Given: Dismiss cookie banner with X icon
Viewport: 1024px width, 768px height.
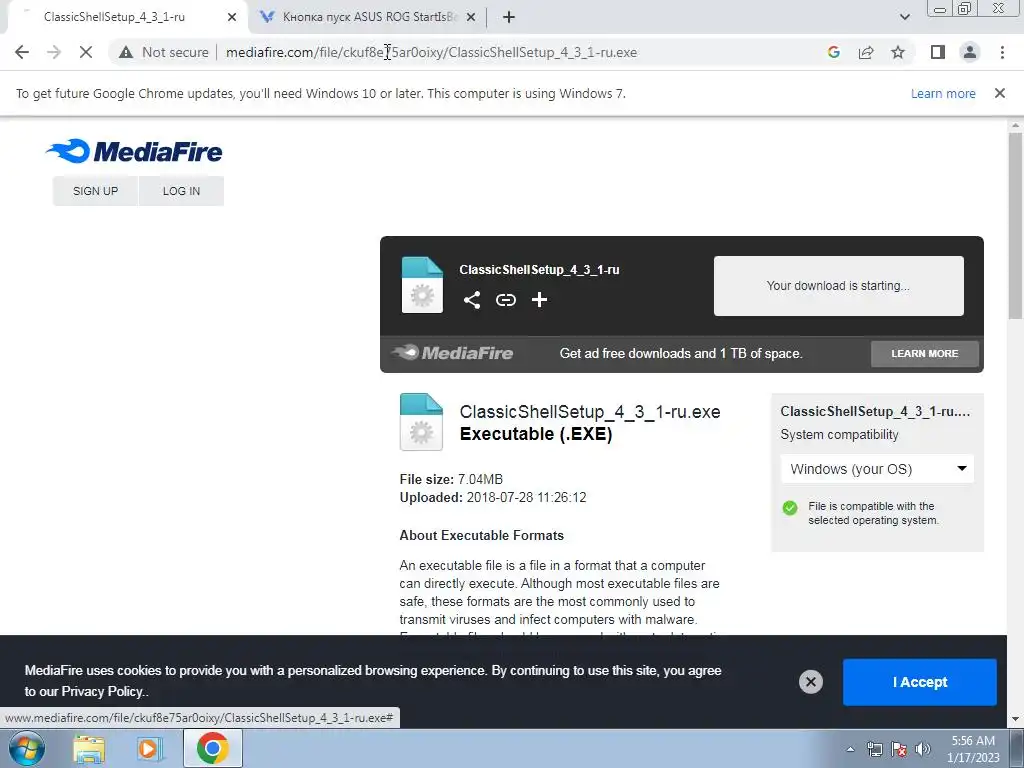Looking at the screenshot, I should tap(810, 682).
